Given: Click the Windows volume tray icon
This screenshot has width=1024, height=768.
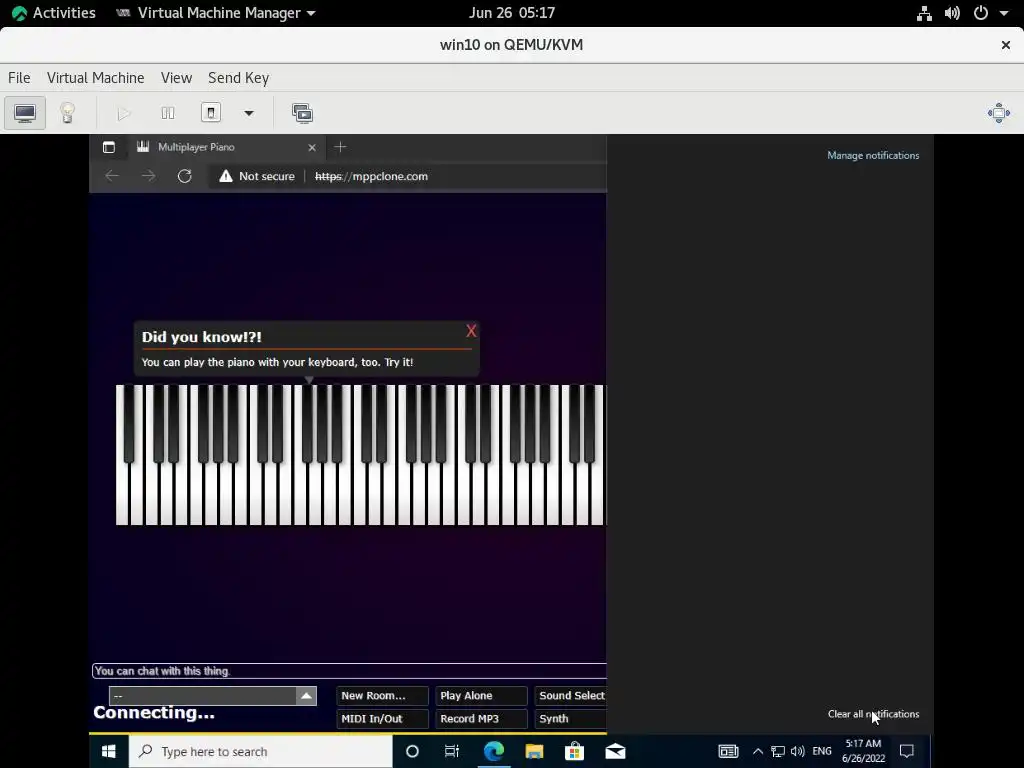Looking at the screenshot, I should point(797,751).
